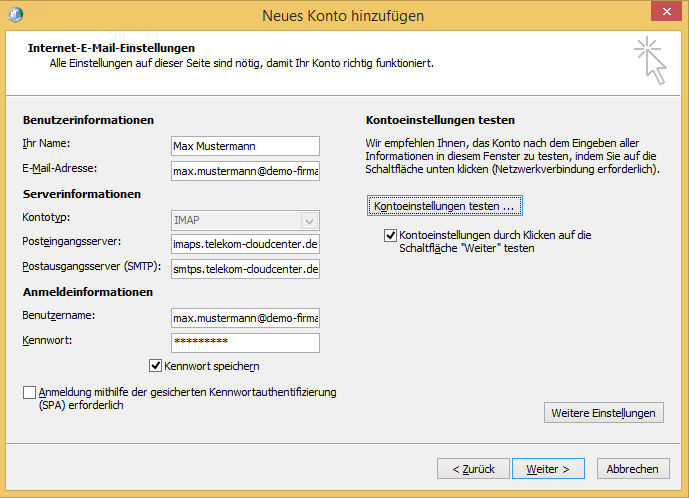Image resolution: width=689 pixels, height=498 pixels.
Task: Click the Posteingangsserver text field
Action: tap(245, 244)
